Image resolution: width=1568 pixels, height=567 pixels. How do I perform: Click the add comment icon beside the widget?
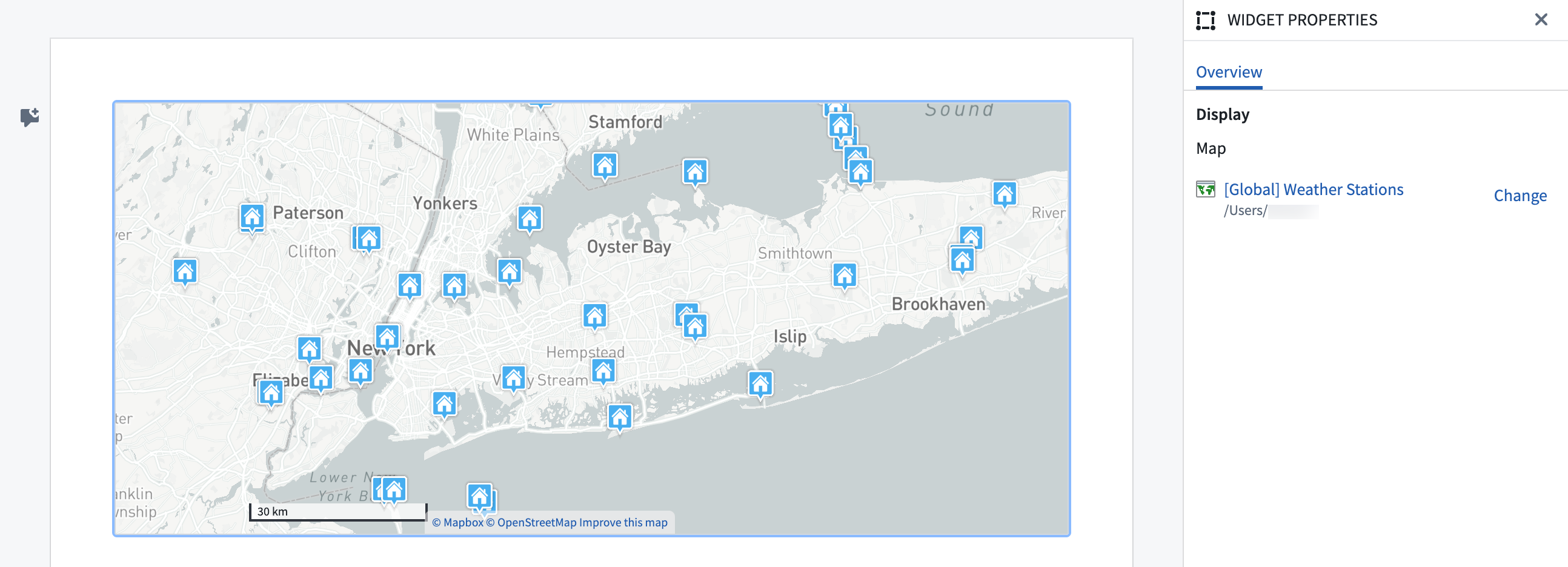click(x=29, y=116)
